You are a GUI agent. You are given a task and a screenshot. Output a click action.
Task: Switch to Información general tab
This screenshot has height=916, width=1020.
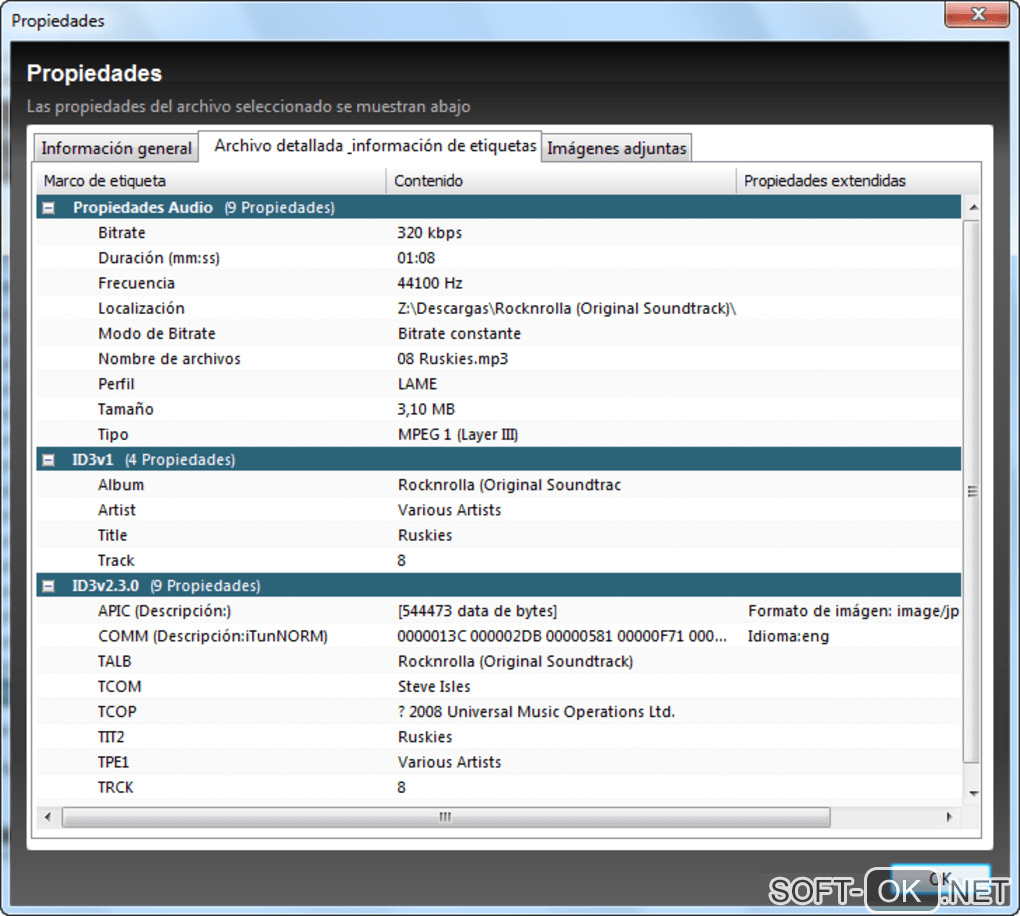point(116,148)
